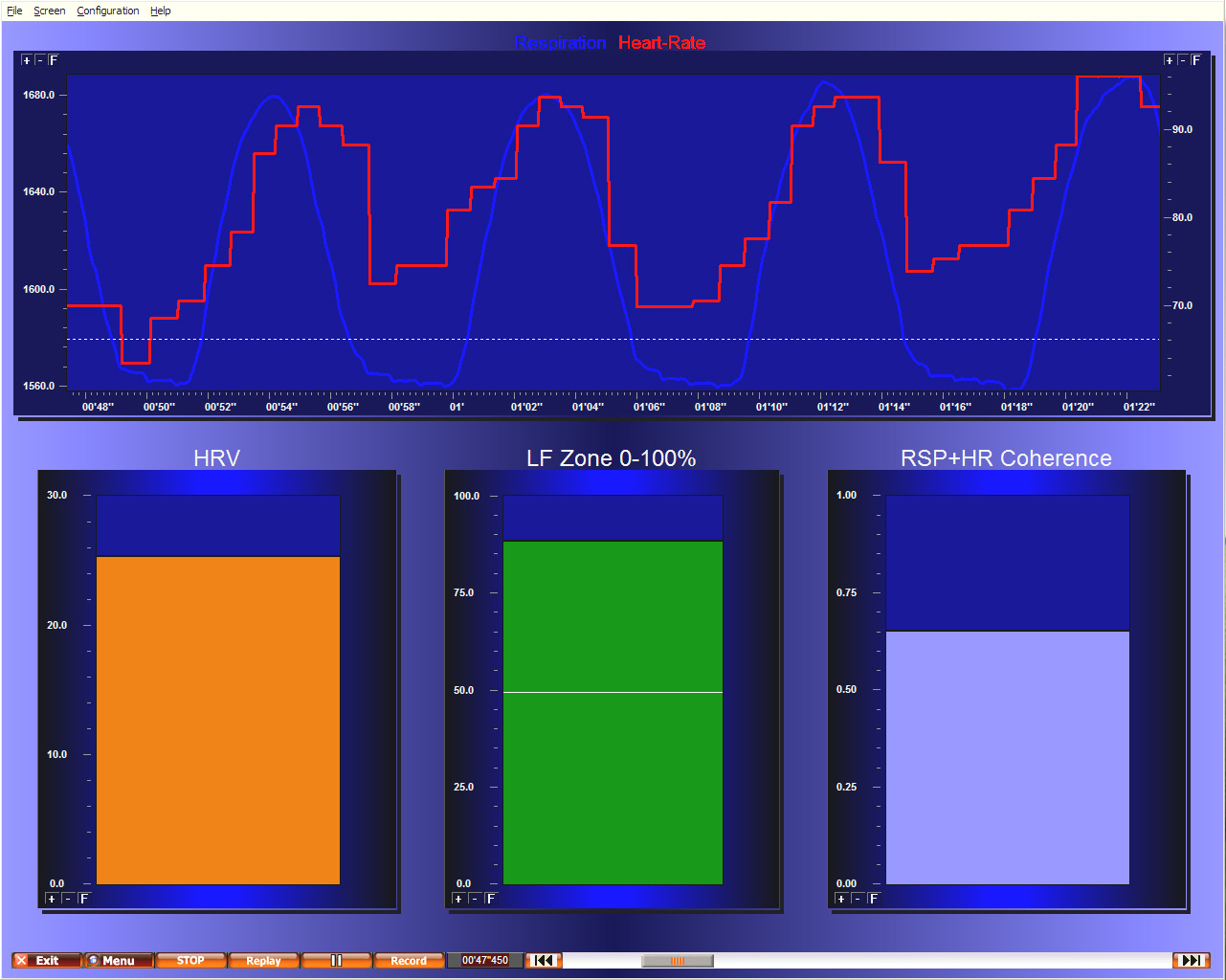Zoom in right Heart-Rate axis
The width and height of the screenshot is (1226, 980).
[1169, 60]
